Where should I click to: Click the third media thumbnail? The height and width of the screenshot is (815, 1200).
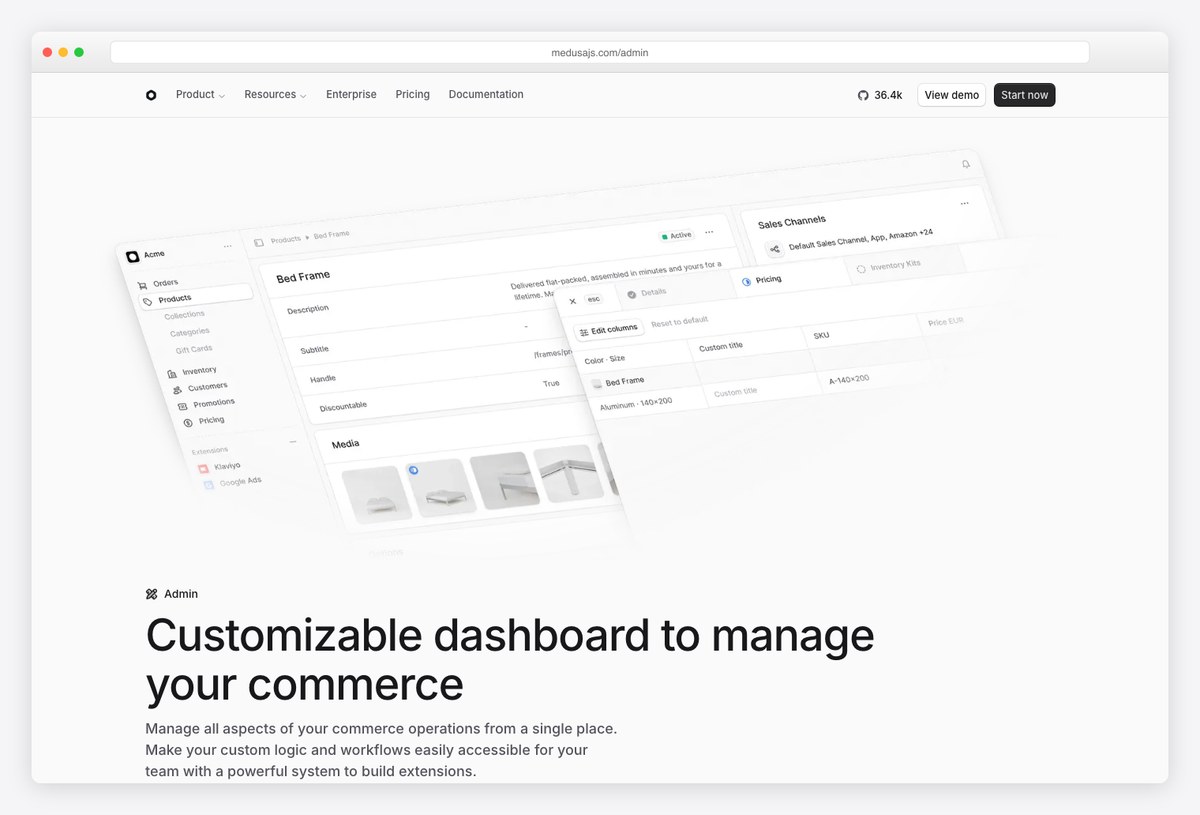(x=503, y=481)
